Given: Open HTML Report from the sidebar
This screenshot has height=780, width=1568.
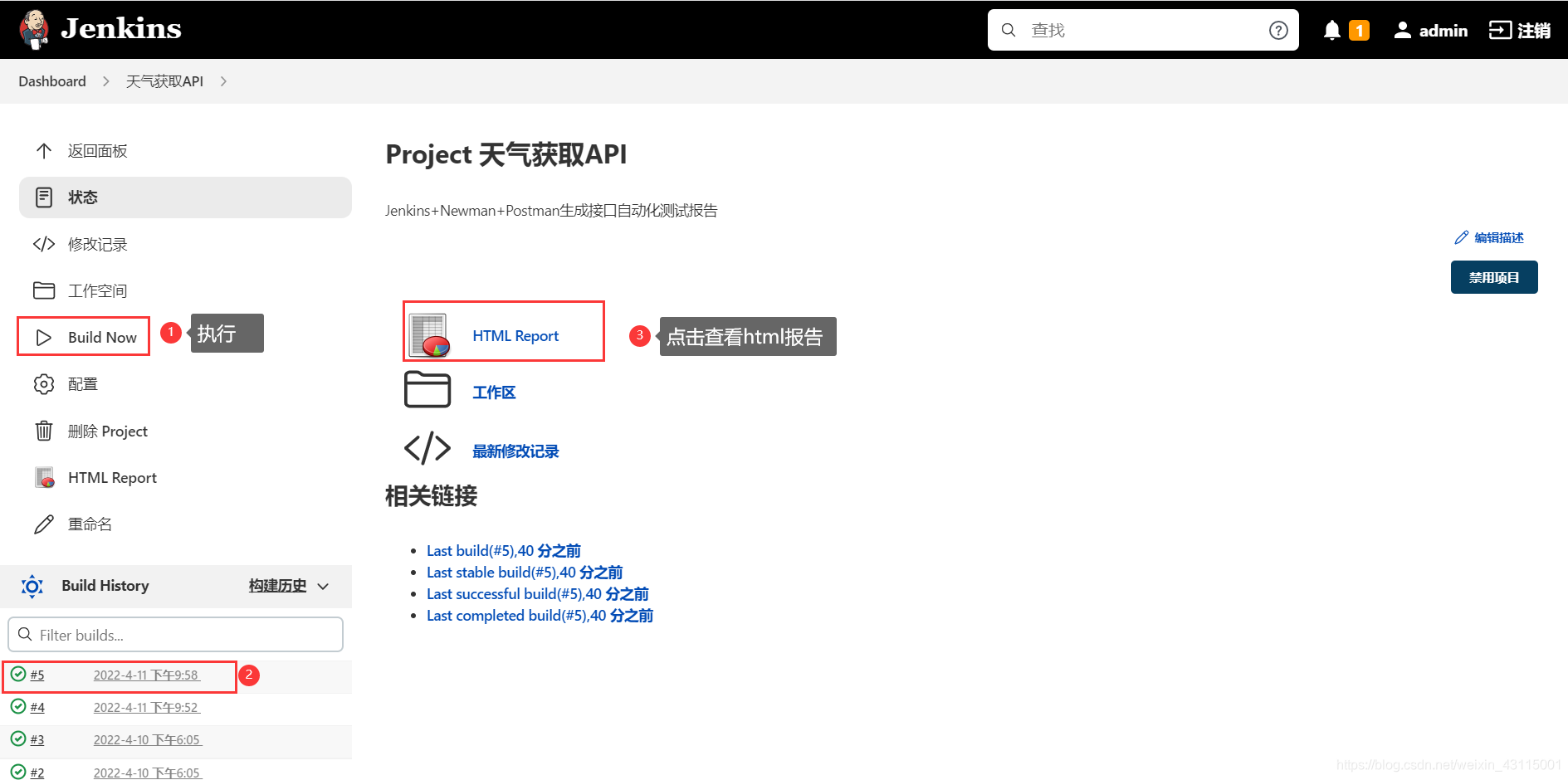Looking at the screenshot, I should (x=185, y=477).
